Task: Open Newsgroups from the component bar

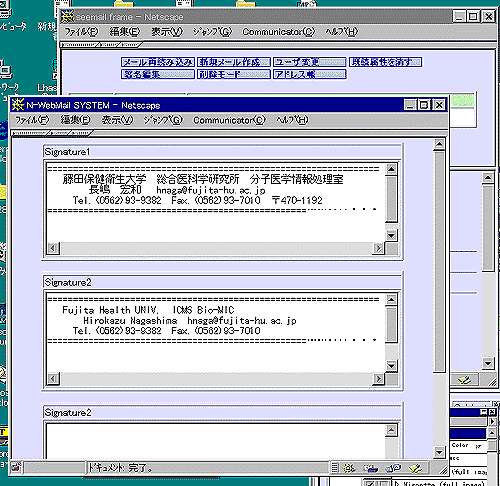Action: [x=393, y=468]
